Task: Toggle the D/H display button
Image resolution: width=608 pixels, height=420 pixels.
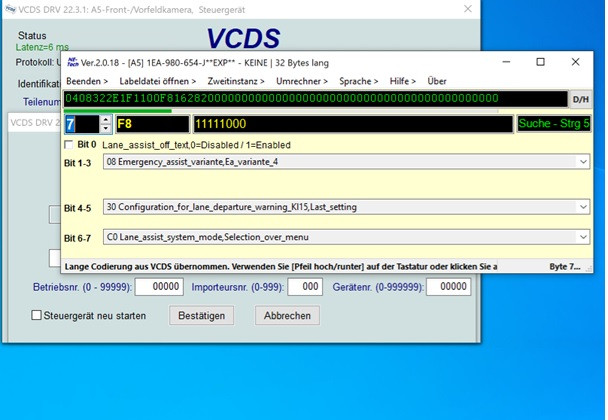Action: pos(580,99)
